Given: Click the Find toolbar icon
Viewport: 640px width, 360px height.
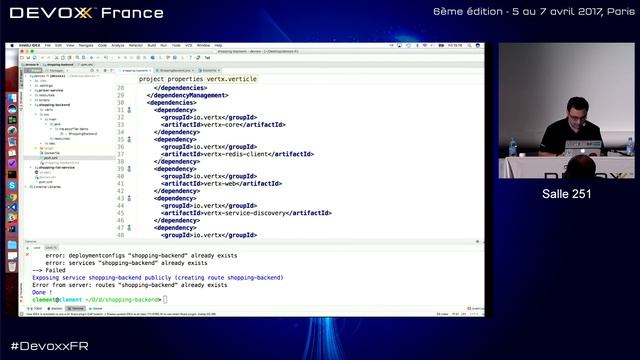Looking at the screenshot, I should [77, 58].
